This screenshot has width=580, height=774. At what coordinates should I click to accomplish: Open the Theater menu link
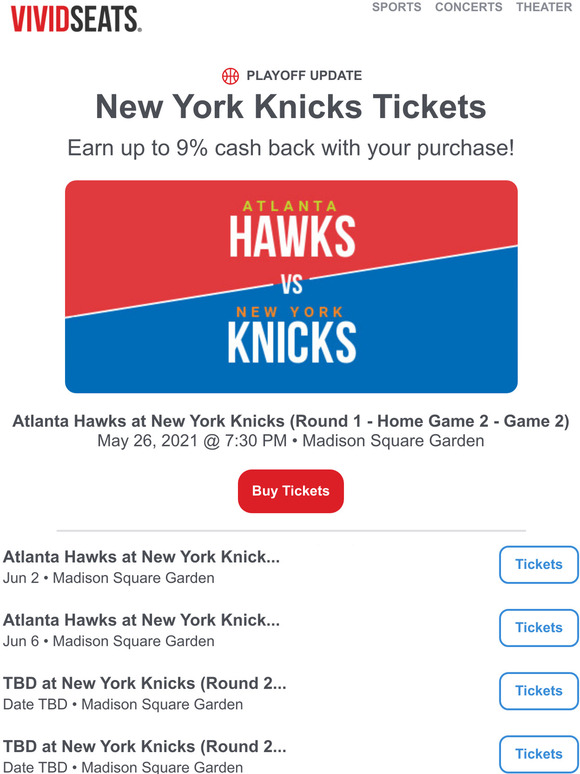pyautogui.click(x=544, y=7)
